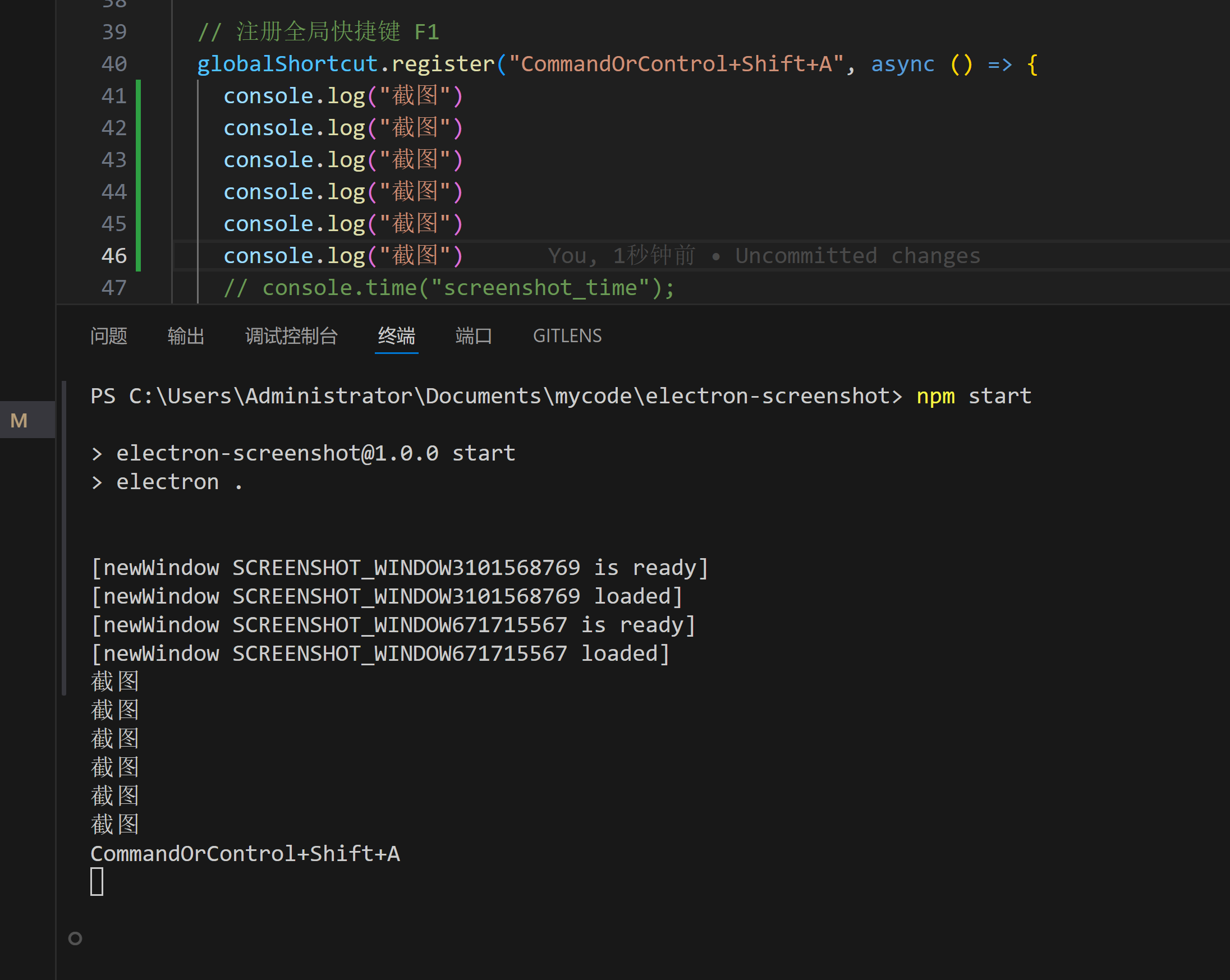1230x980 pixels.
Task: Open the 调试控制台 tab
Action: pyautogui.click(x=292, y=336)
